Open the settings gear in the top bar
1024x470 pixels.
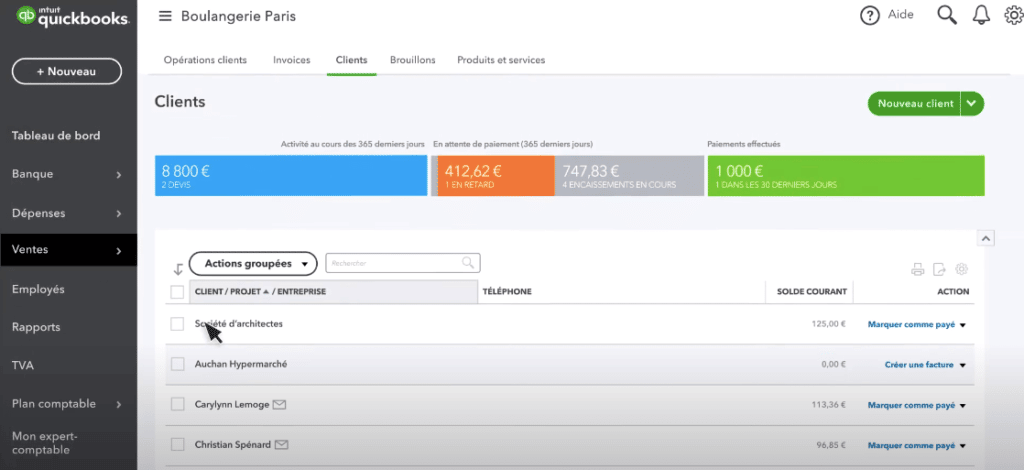pos(1013,15)
